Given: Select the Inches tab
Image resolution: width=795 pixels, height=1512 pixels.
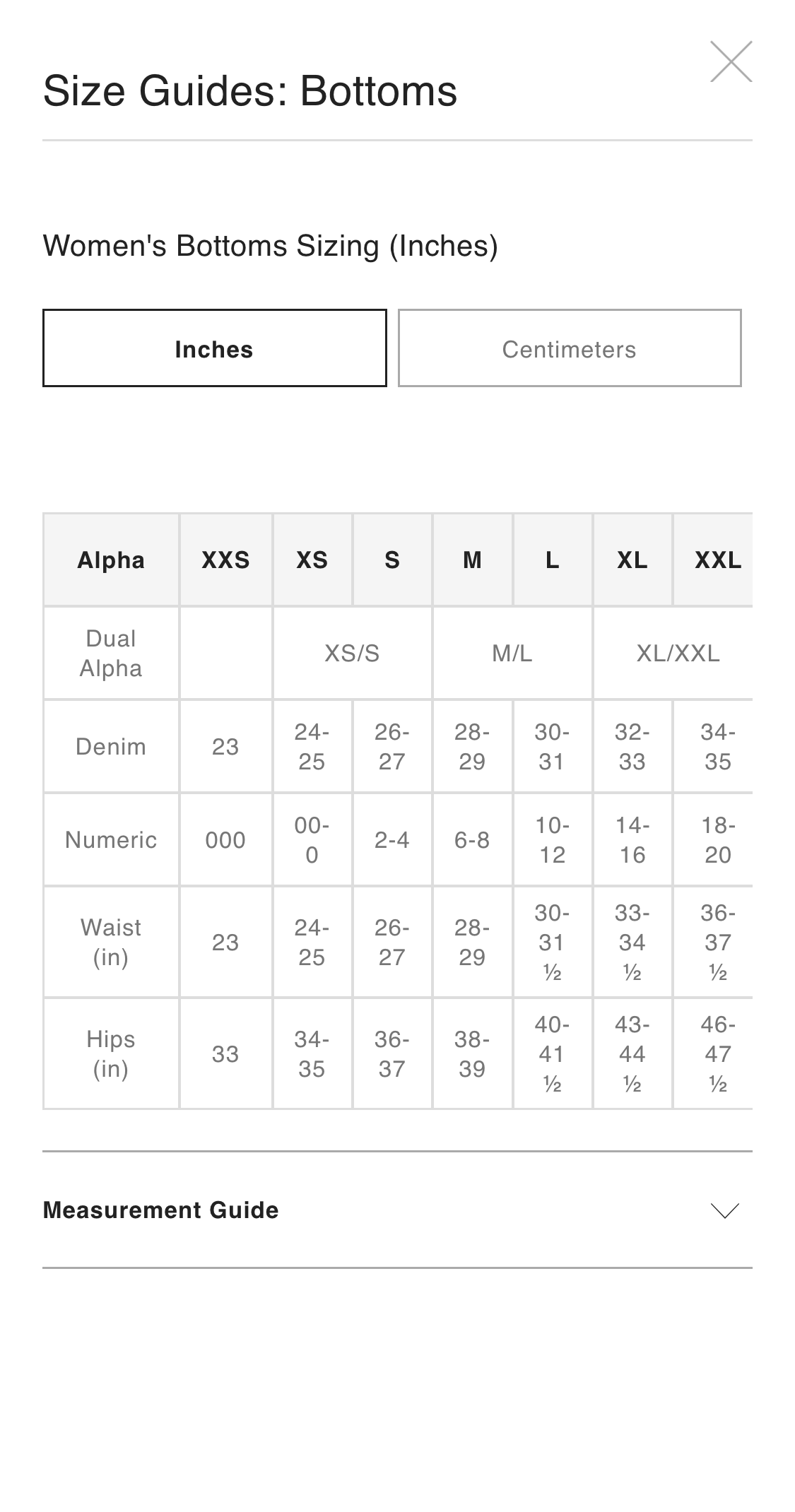Looking at the screenshot, I should pos(214,348).
